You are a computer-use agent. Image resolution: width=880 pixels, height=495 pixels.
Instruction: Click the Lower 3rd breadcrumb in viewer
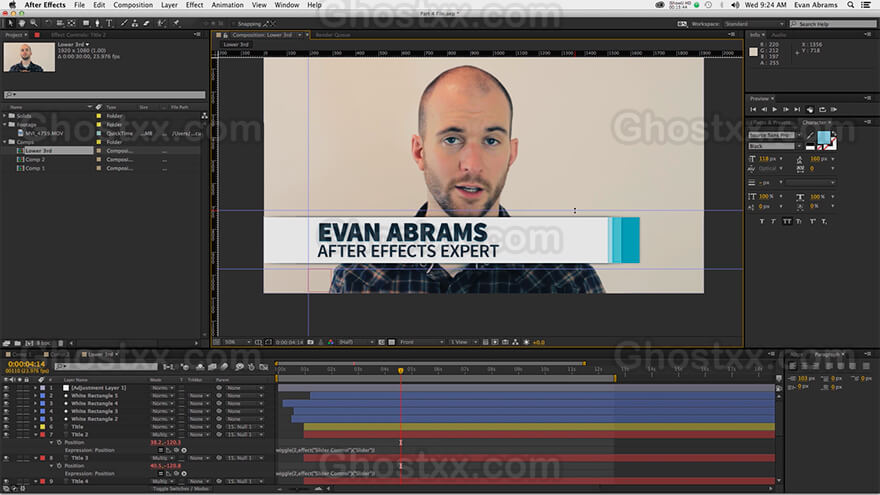(236, 44)
